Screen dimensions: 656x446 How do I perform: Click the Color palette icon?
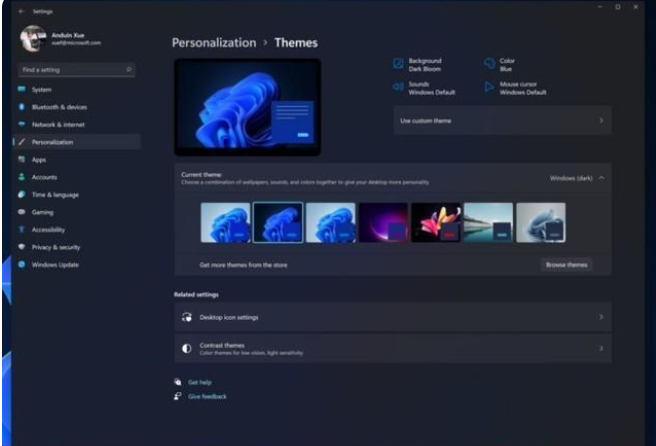489,64
